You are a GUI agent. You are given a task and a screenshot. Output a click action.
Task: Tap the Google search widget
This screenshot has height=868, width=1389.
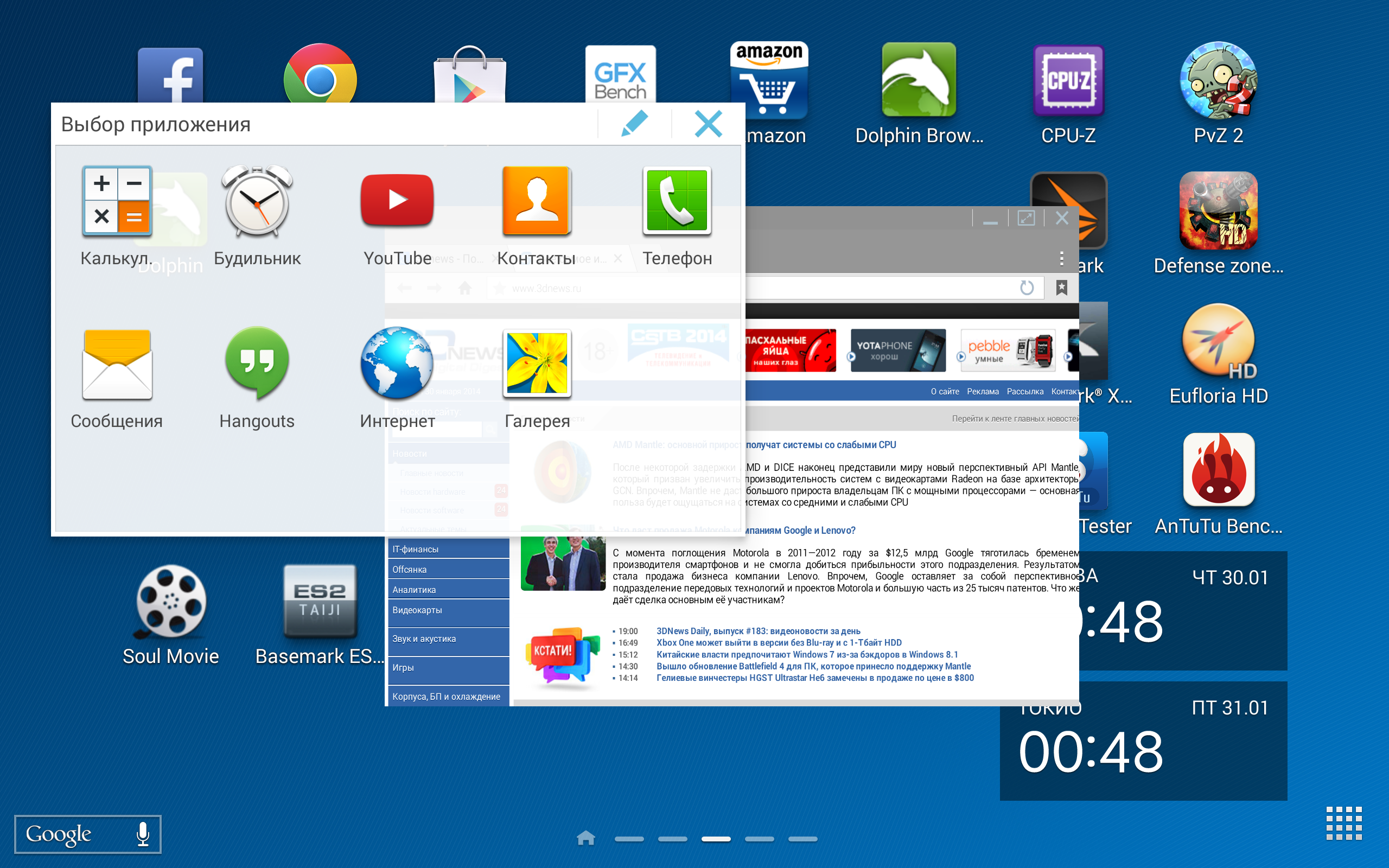(x=88, y=834)
